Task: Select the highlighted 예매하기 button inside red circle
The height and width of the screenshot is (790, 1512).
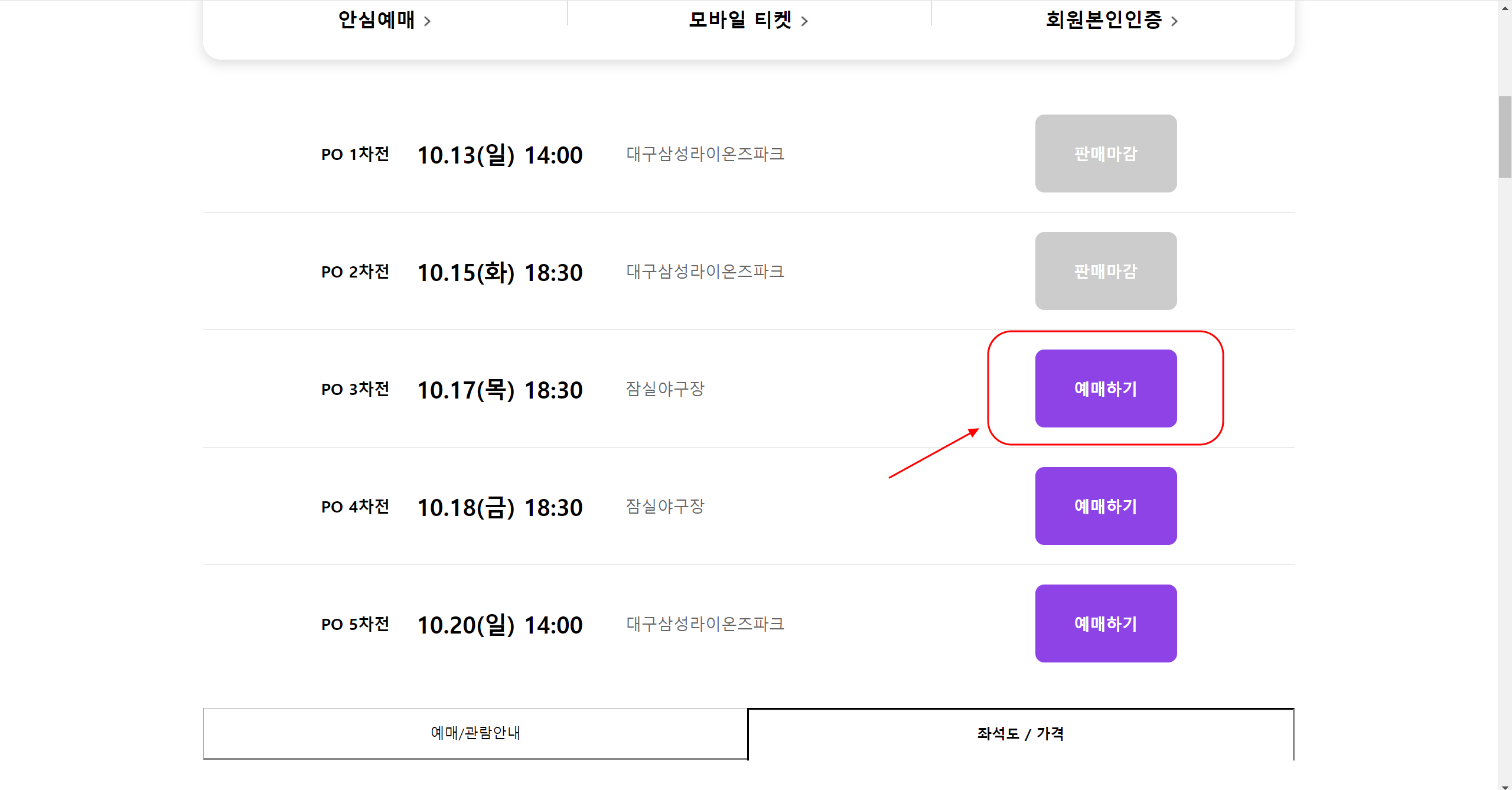Action: coord(1106,389)
